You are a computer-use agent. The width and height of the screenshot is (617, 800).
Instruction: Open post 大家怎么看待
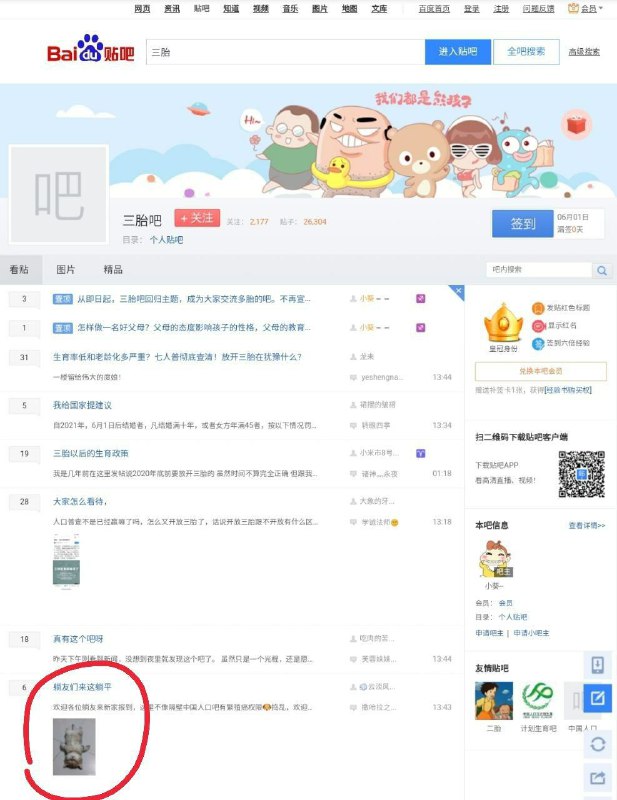pos(80,502)
